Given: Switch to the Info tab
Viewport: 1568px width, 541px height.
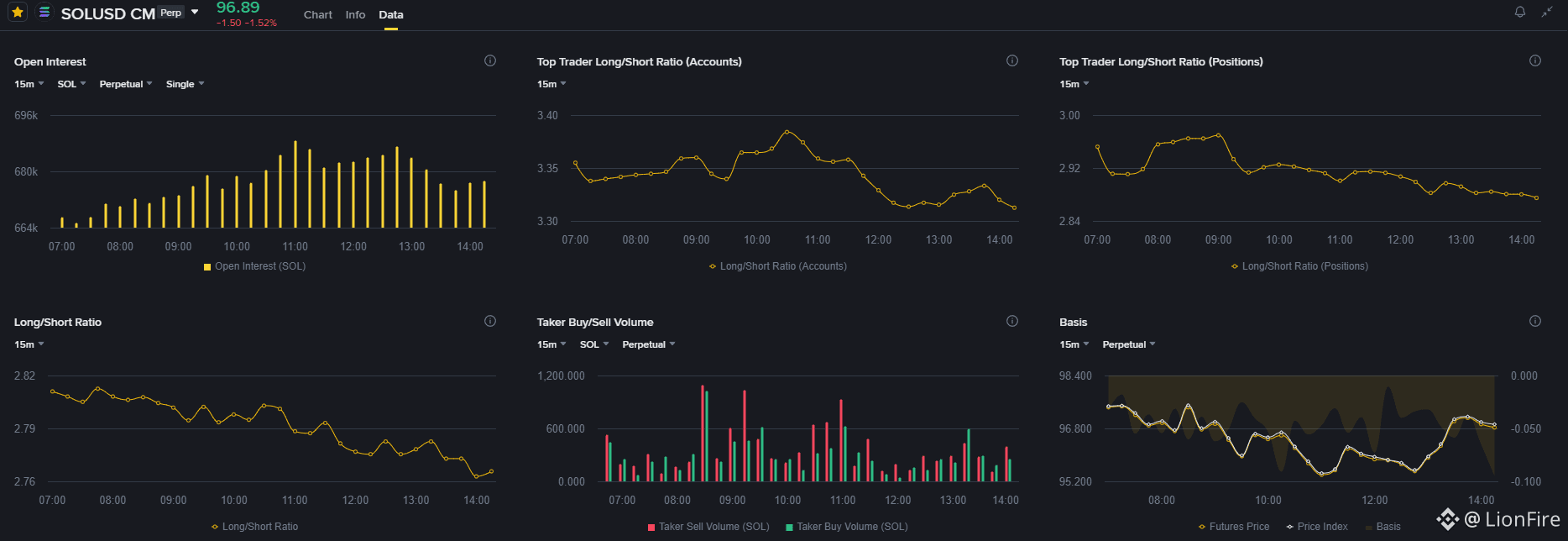Looking at the screenshot, I should click(x=355, y=14).
